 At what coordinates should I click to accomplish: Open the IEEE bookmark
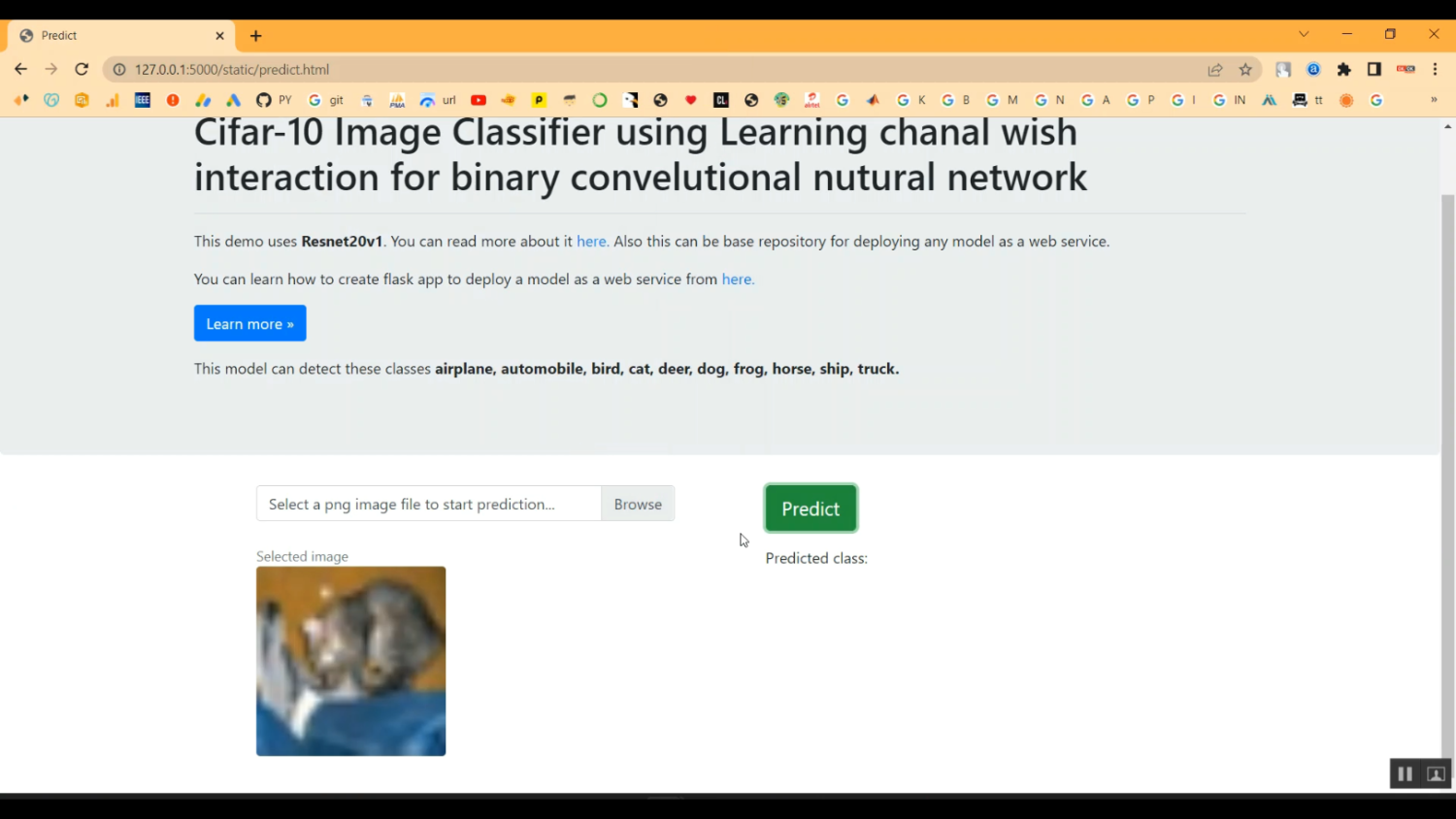(143, 100)
